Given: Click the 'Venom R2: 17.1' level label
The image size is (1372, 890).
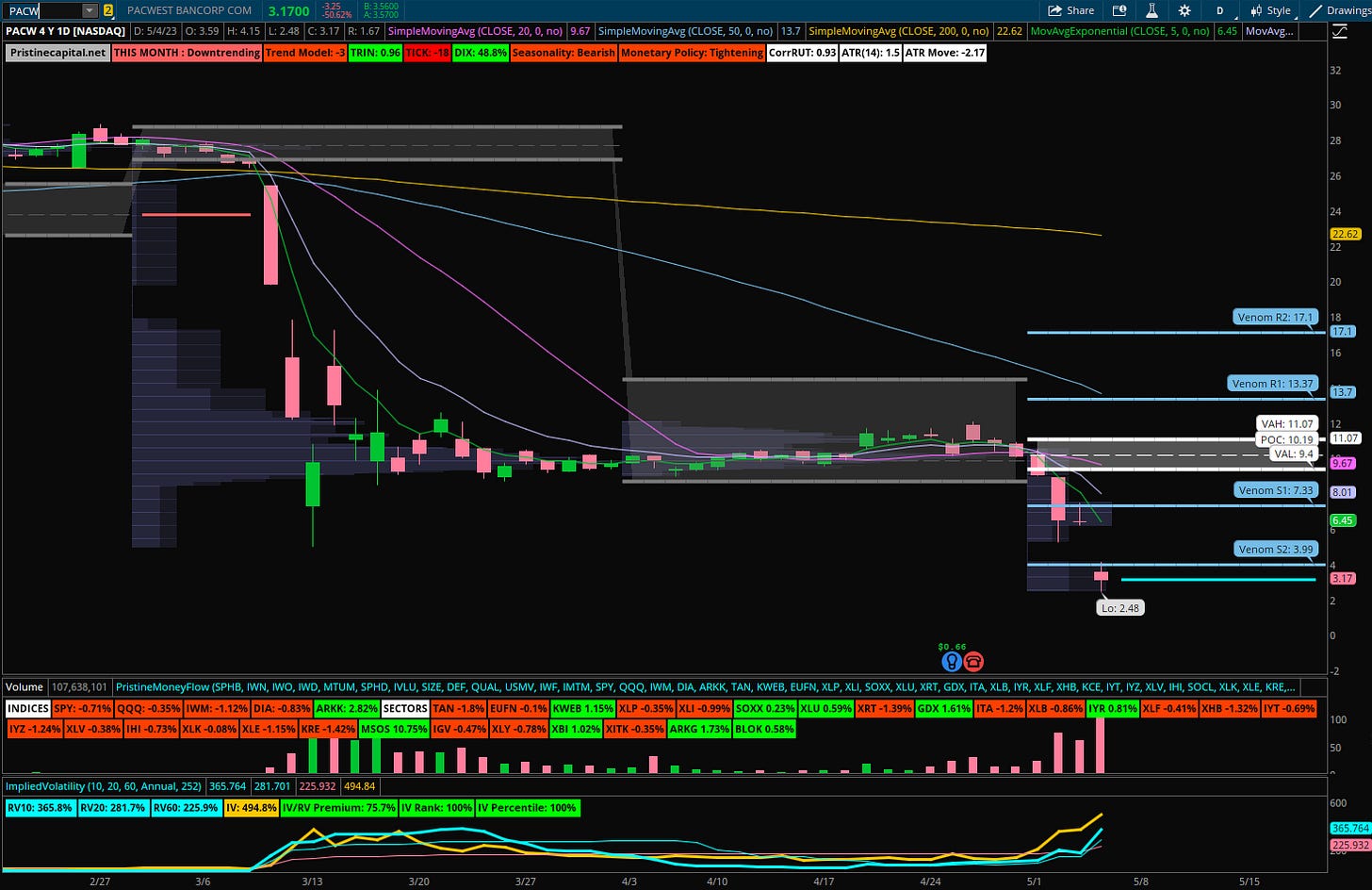Looking at the screenshot, I should point(1274,317).
